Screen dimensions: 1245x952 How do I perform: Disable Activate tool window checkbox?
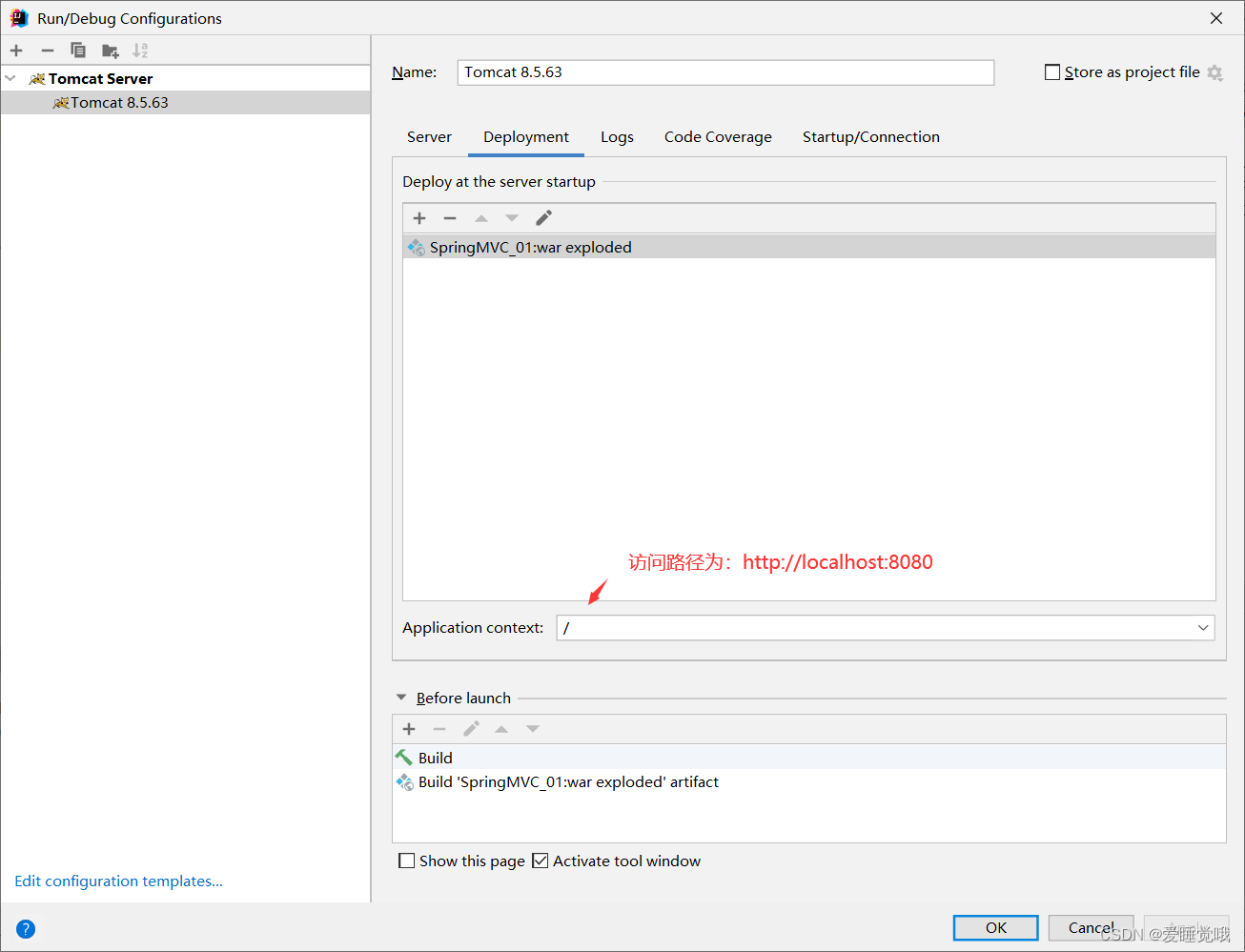[541, 861]
